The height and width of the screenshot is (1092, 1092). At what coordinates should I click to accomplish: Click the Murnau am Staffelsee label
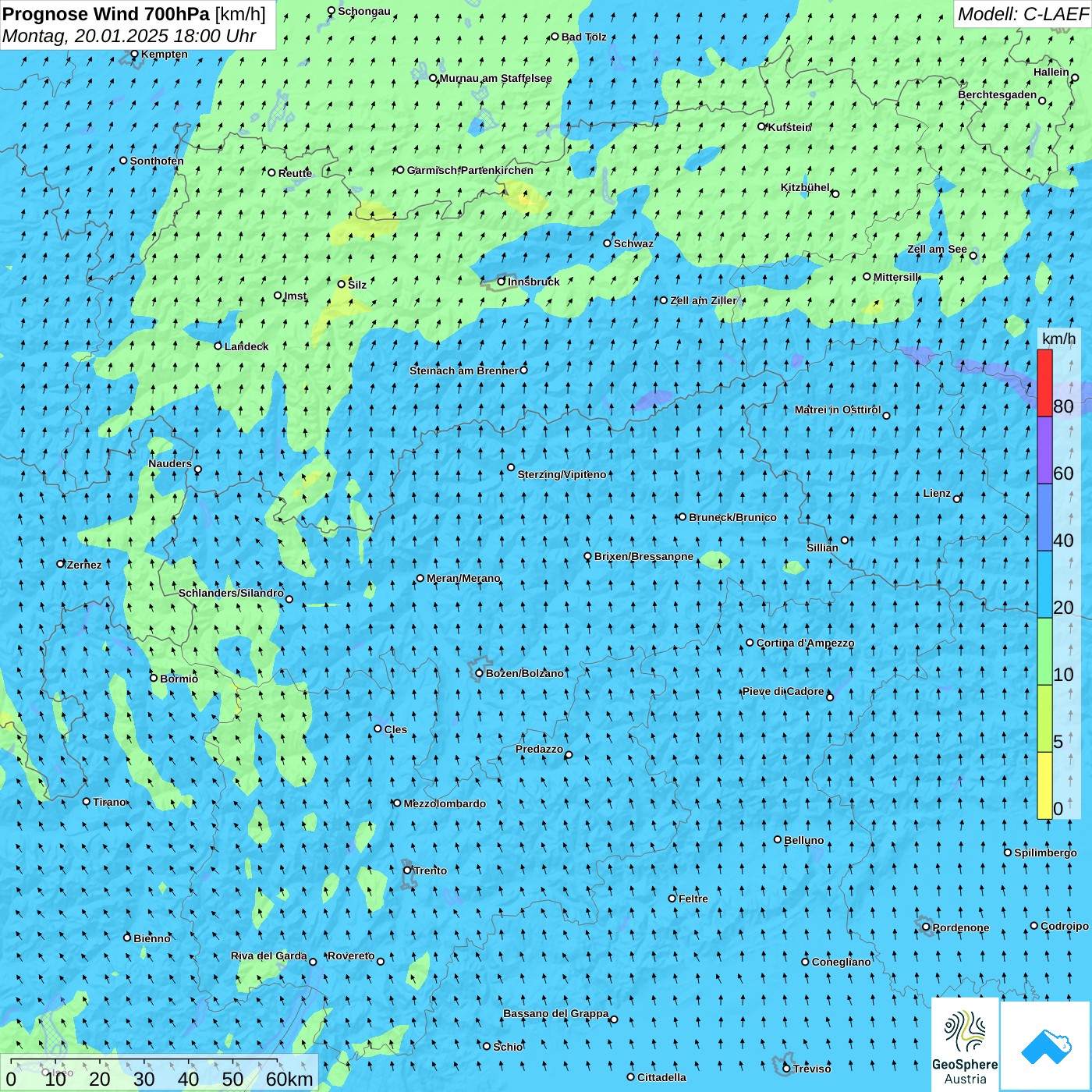[x=495, y=78]
